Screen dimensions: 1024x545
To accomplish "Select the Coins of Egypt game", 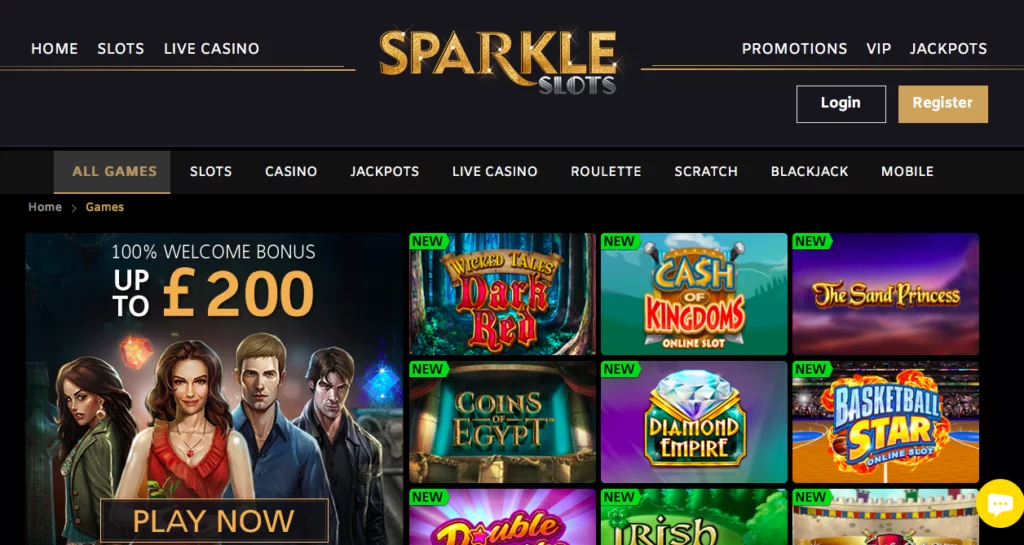I will [502, 422].
